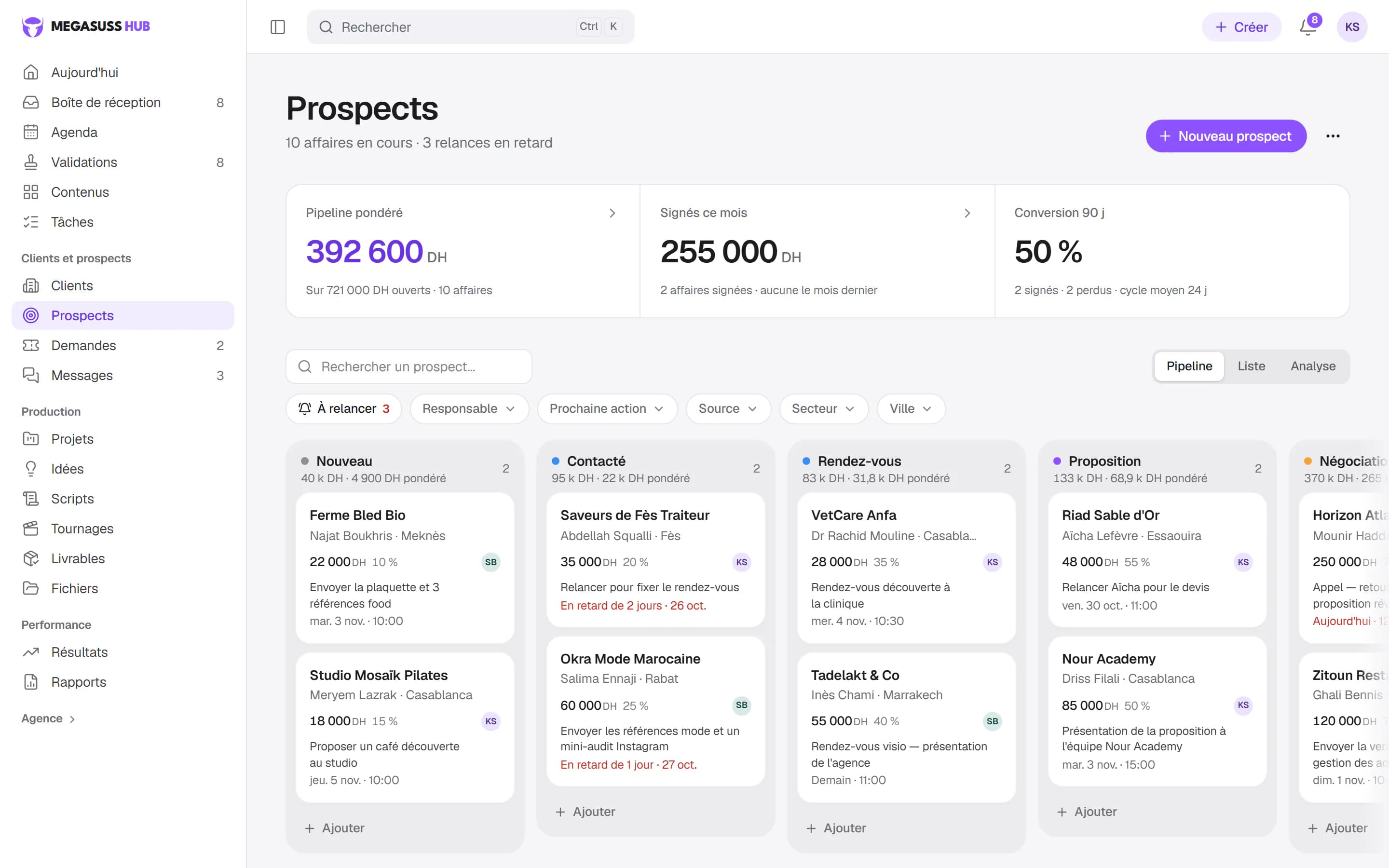The width and height of the screenshot is (1389, 868).
Task: Open Signés ce mois card chevron
Action: 967,213
